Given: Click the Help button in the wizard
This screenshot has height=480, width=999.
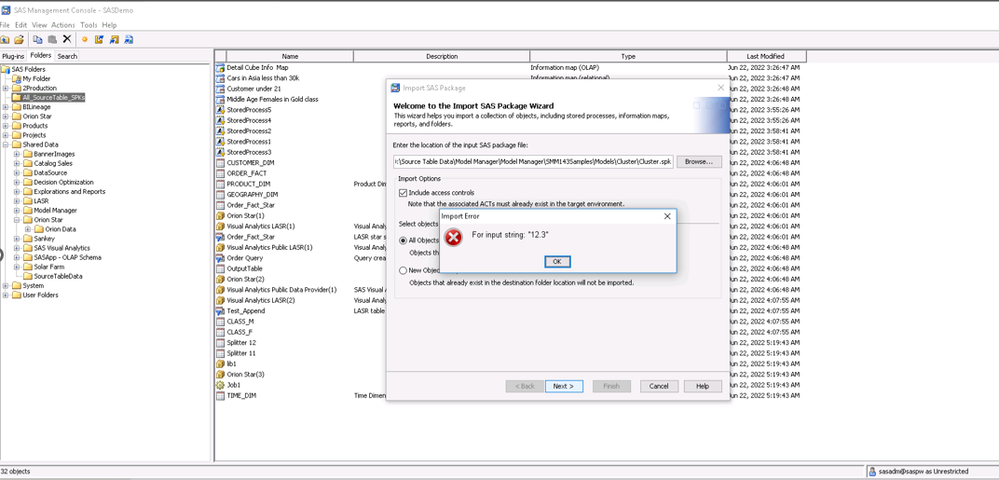Looking at the screenshot, I should point(703,386).
